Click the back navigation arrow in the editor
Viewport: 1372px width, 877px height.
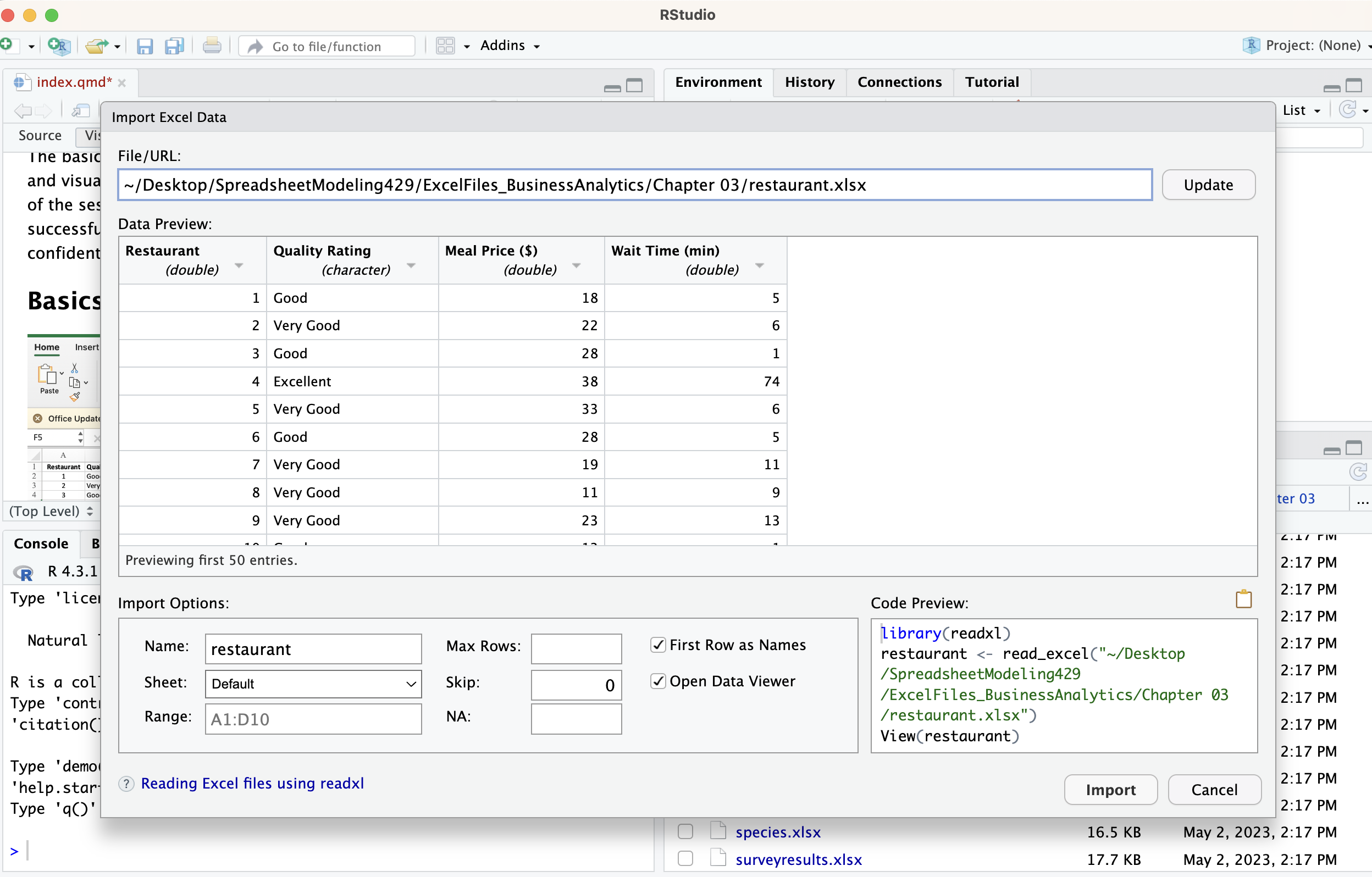click(22, 111)
